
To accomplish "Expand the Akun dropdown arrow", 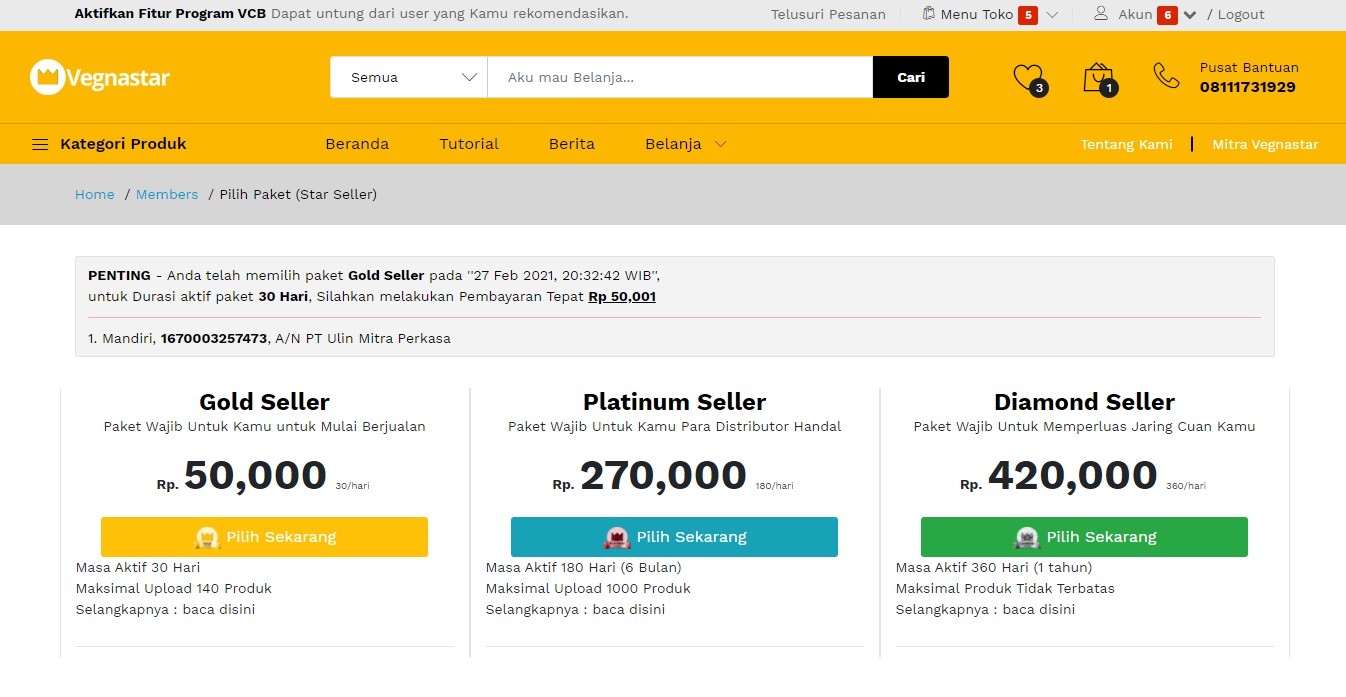I will pyautogui.click(x=1190, y=15).
